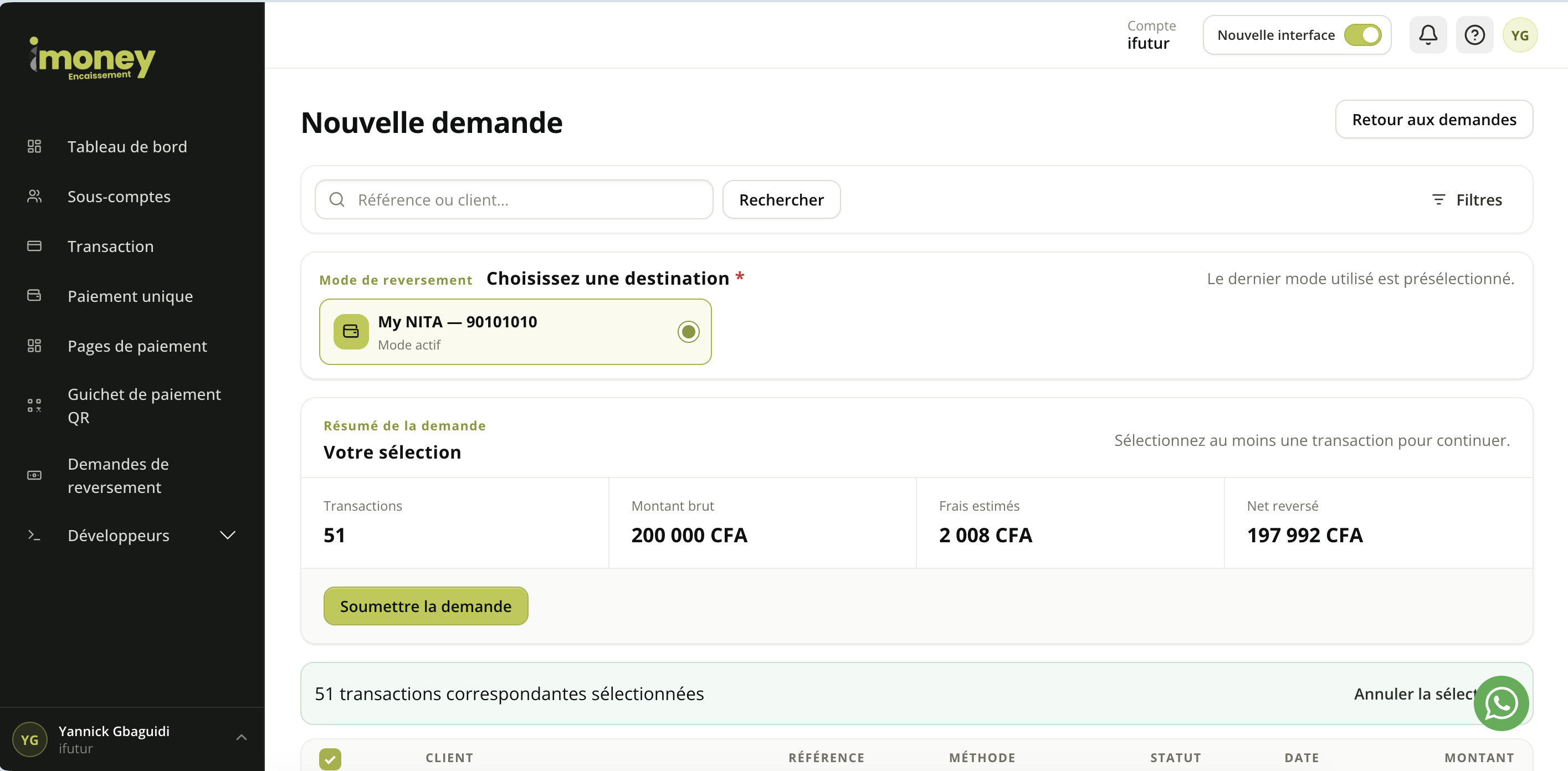Uncheck the select-all table header checkbox
This screenshot has width=1568, height=771.
coord(330,759)
